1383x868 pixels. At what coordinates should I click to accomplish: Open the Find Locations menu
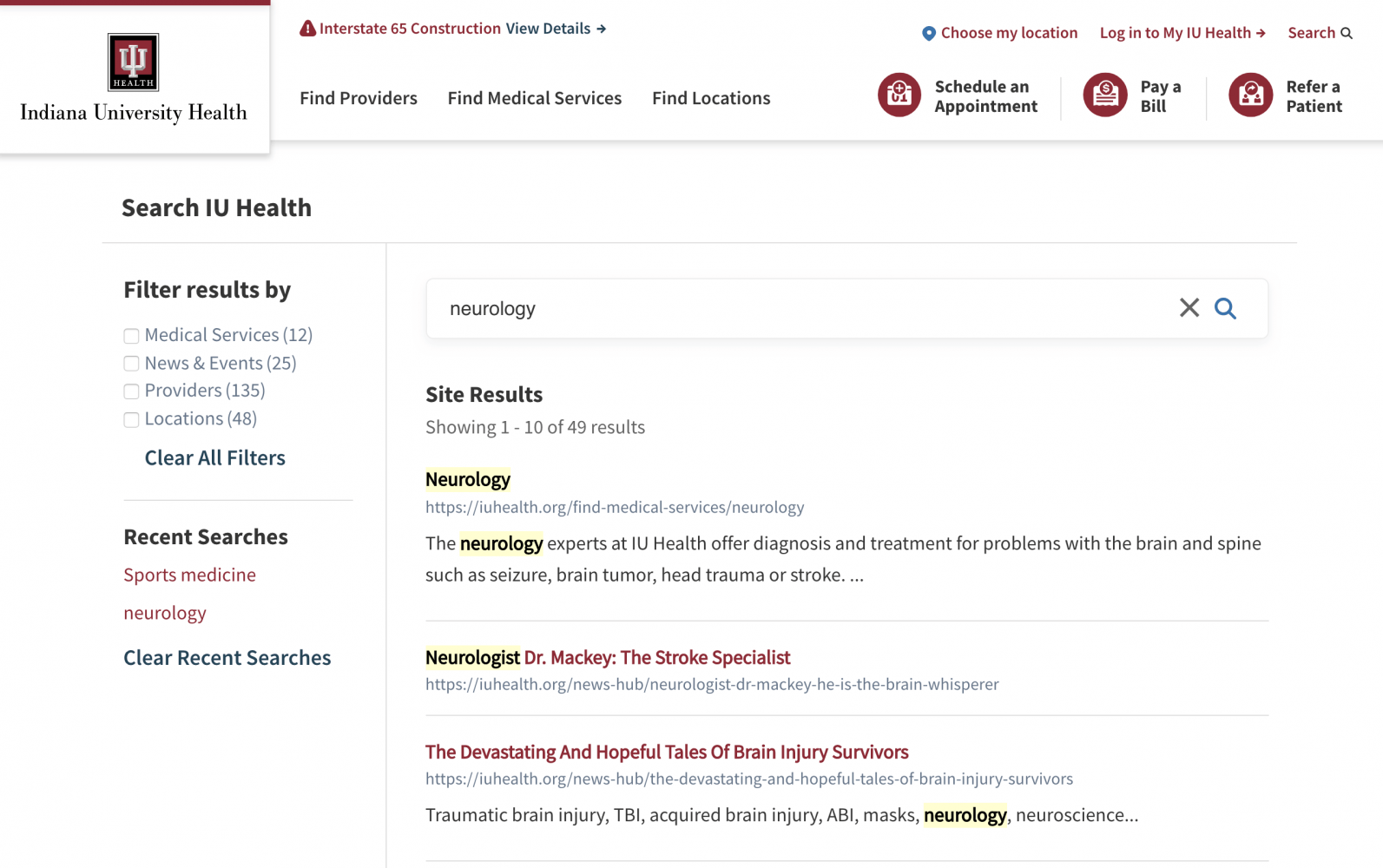click(x=711, y=98)
